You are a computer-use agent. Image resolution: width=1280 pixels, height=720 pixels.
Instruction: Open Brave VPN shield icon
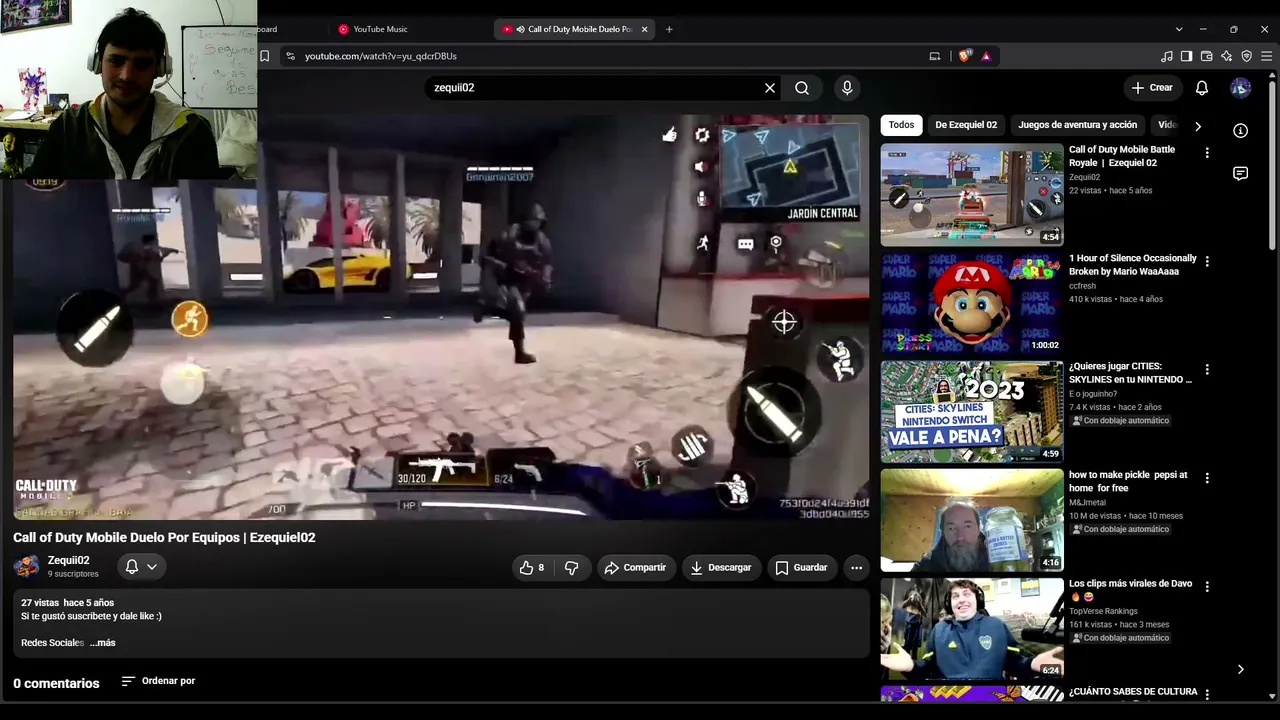(1247, 56)
